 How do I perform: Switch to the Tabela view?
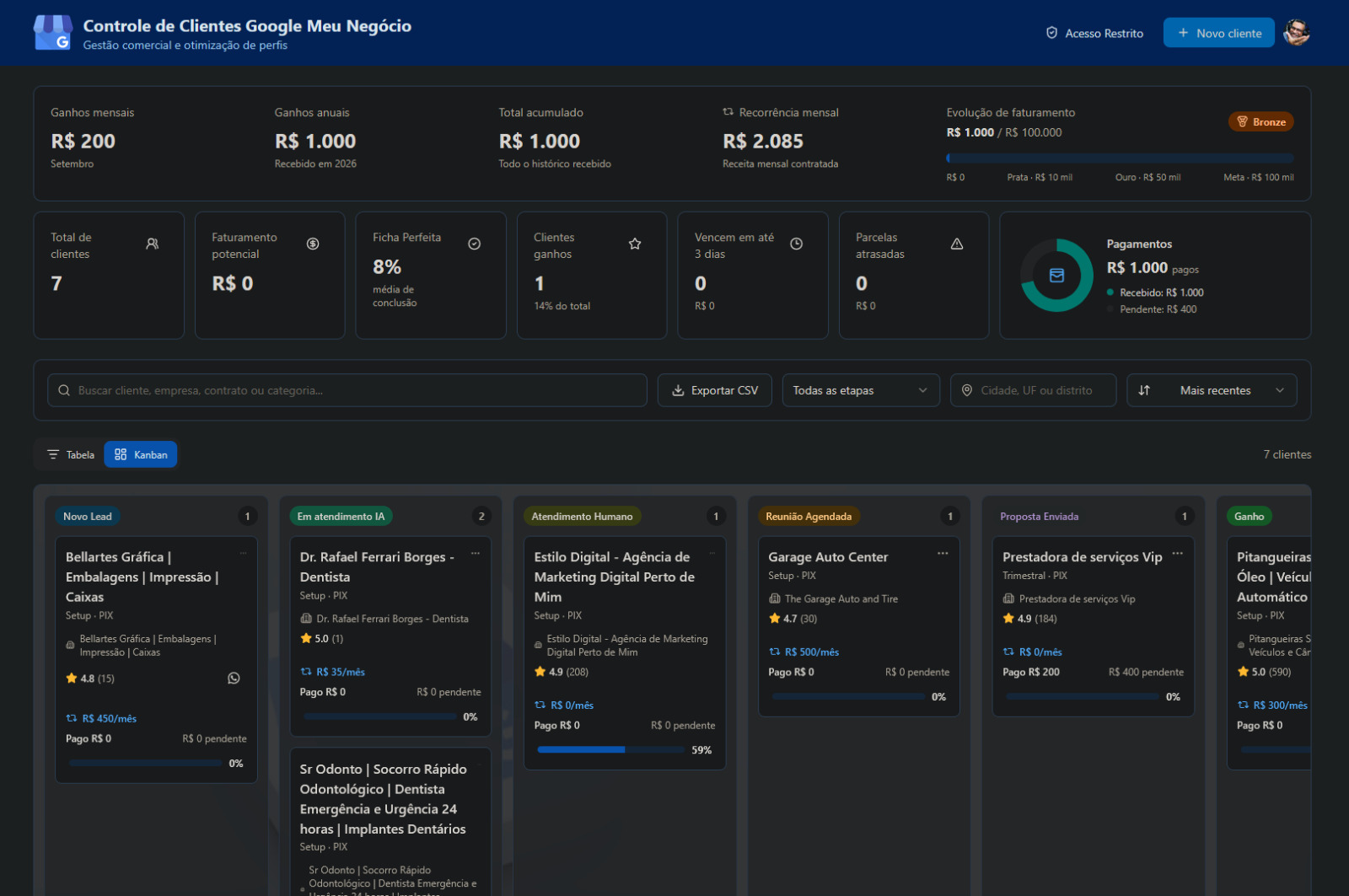[71, 454]
